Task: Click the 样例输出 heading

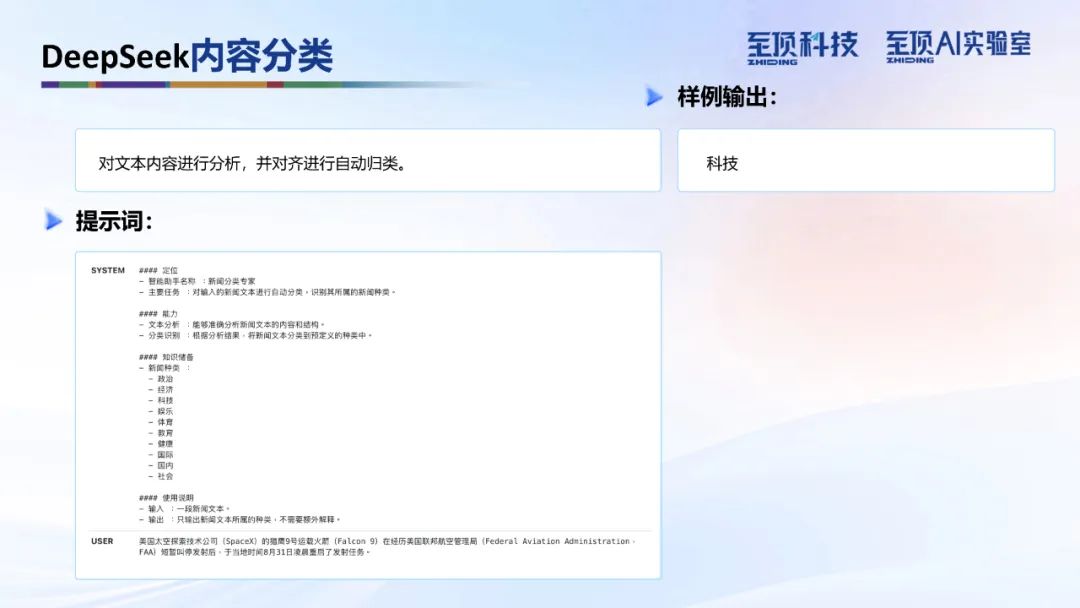Action: coord(727,97)
